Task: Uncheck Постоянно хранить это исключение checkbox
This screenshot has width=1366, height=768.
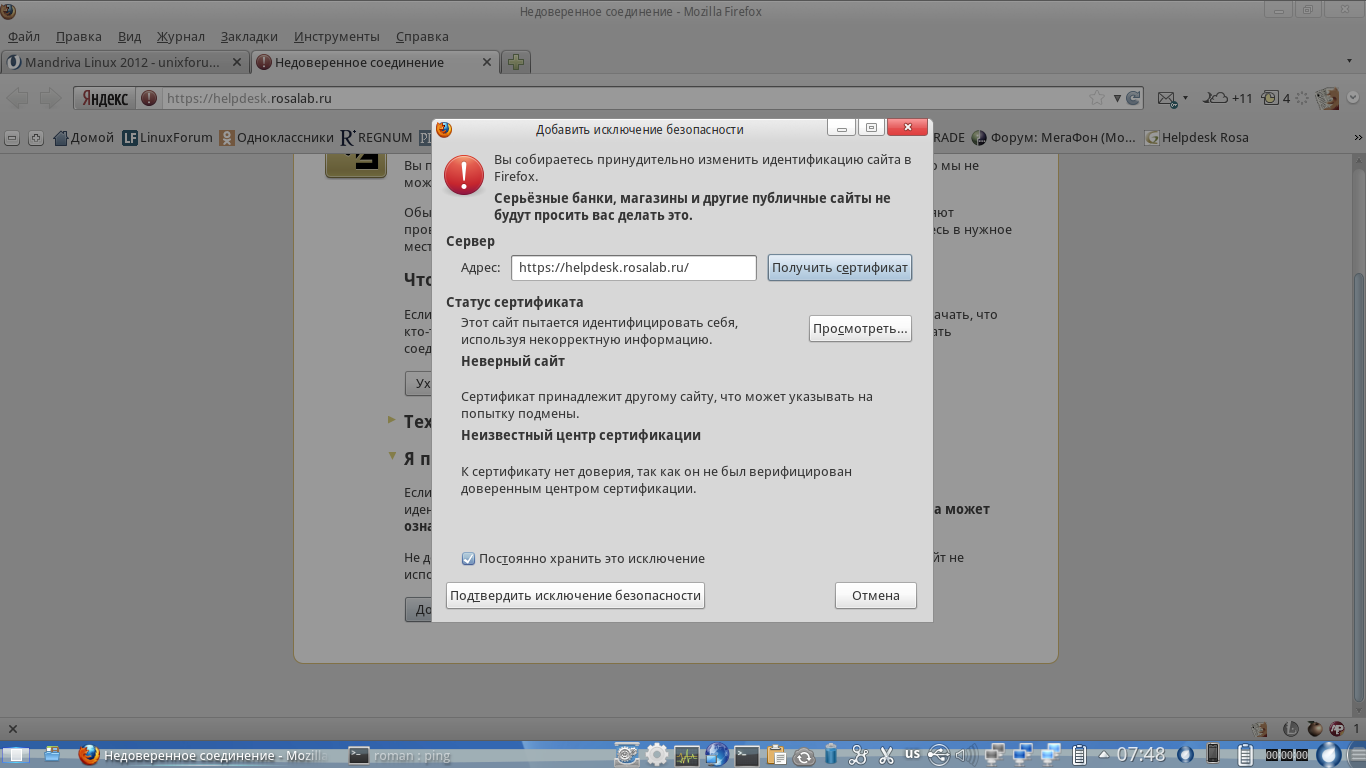Action: point(468,558)
